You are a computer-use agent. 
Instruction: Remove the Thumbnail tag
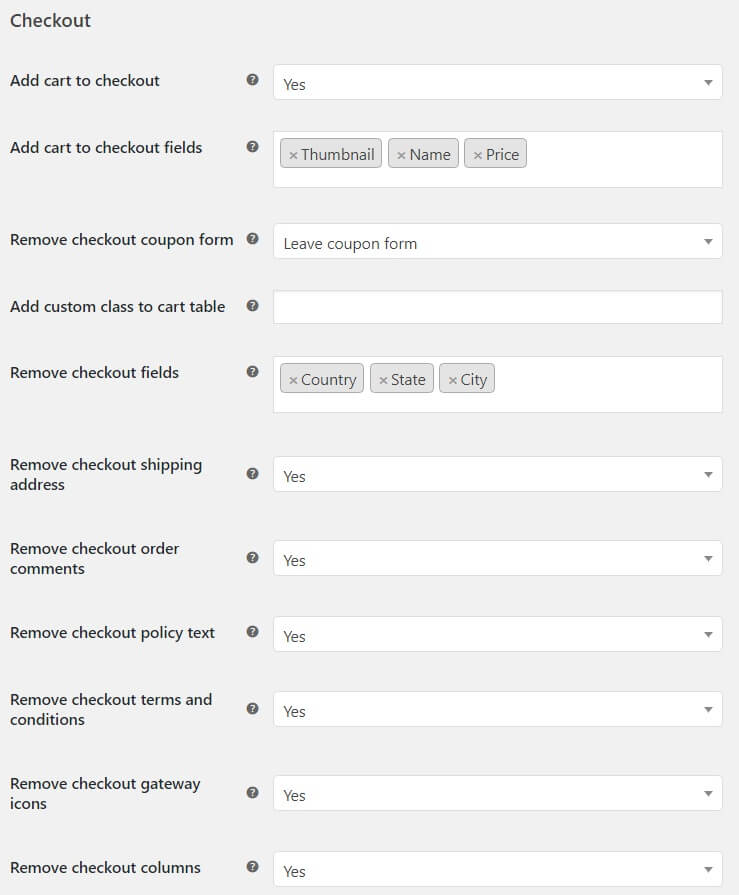click(293, 155)
